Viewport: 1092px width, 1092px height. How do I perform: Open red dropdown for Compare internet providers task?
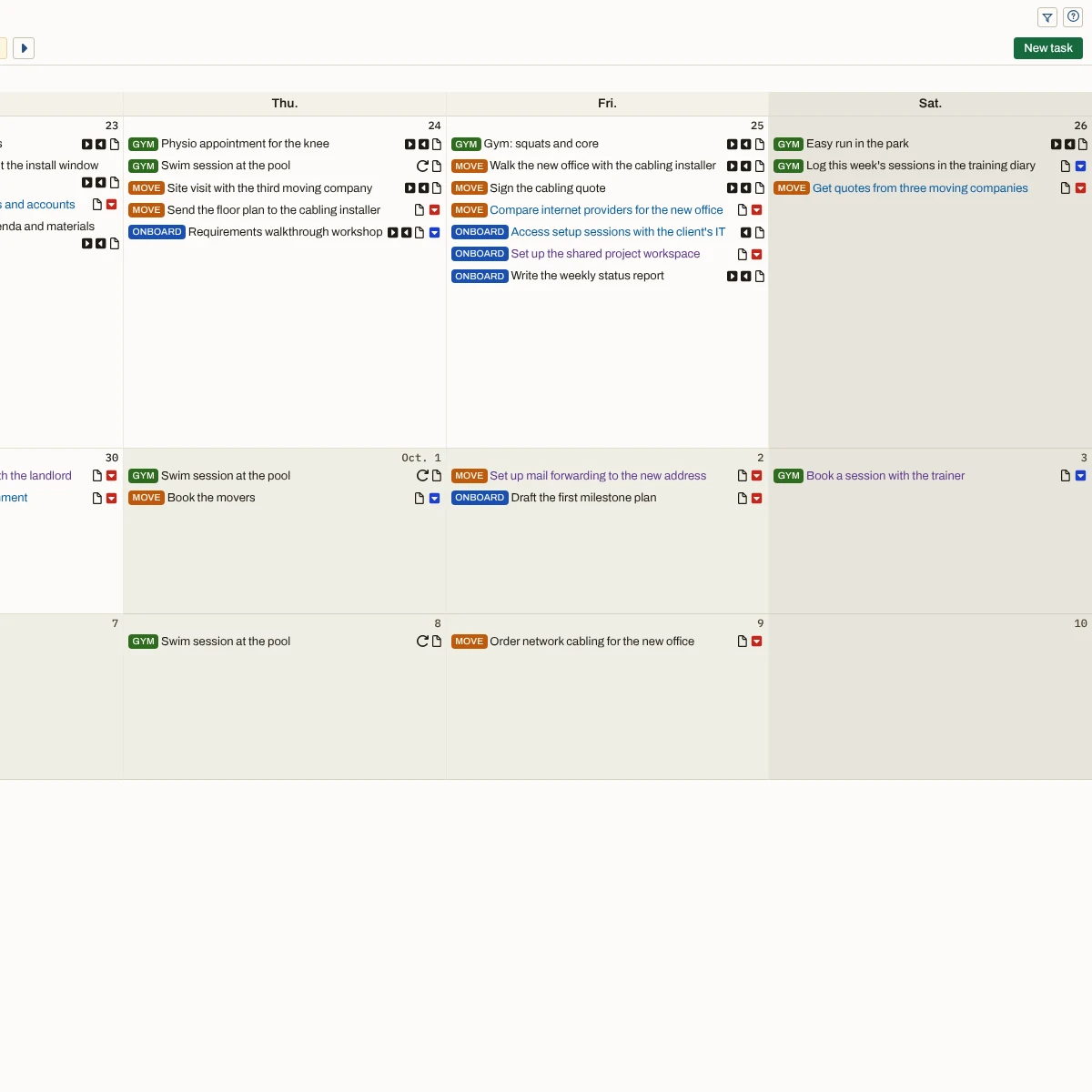click(756, 210)
